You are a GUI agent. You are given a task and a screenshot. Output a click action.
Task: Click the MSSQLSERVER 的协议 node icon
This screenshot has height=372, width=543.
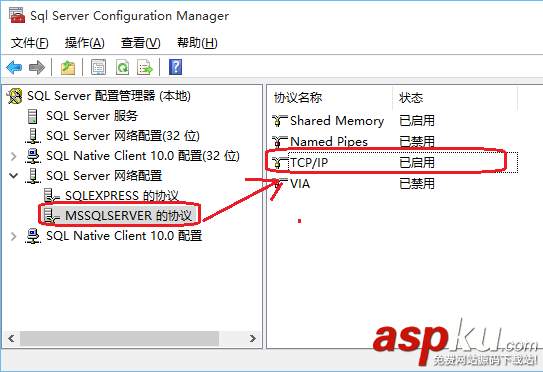tap(51, 215)
